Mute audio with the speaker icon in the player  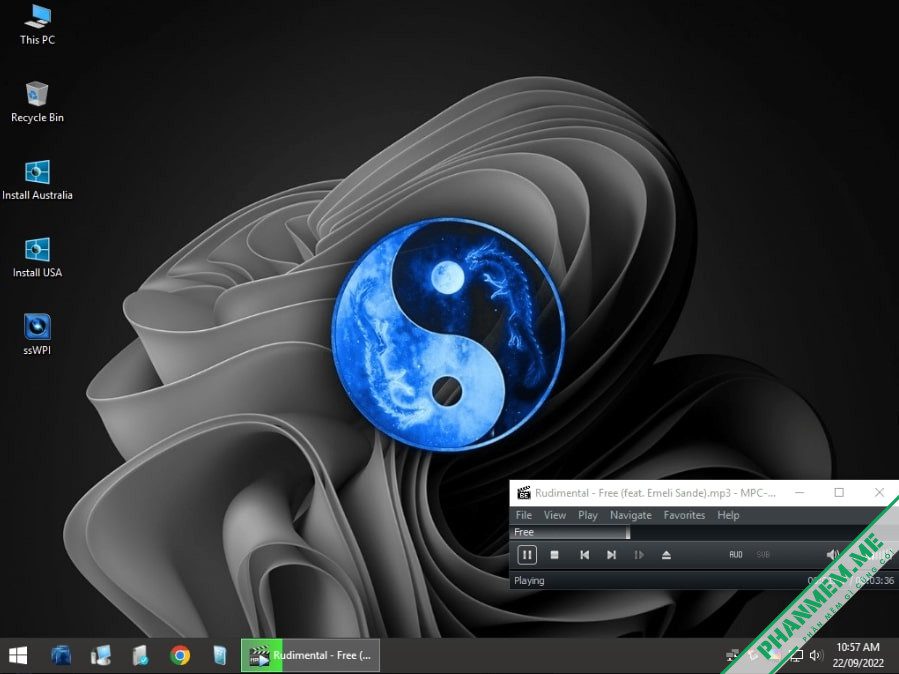tap(832, 554)
